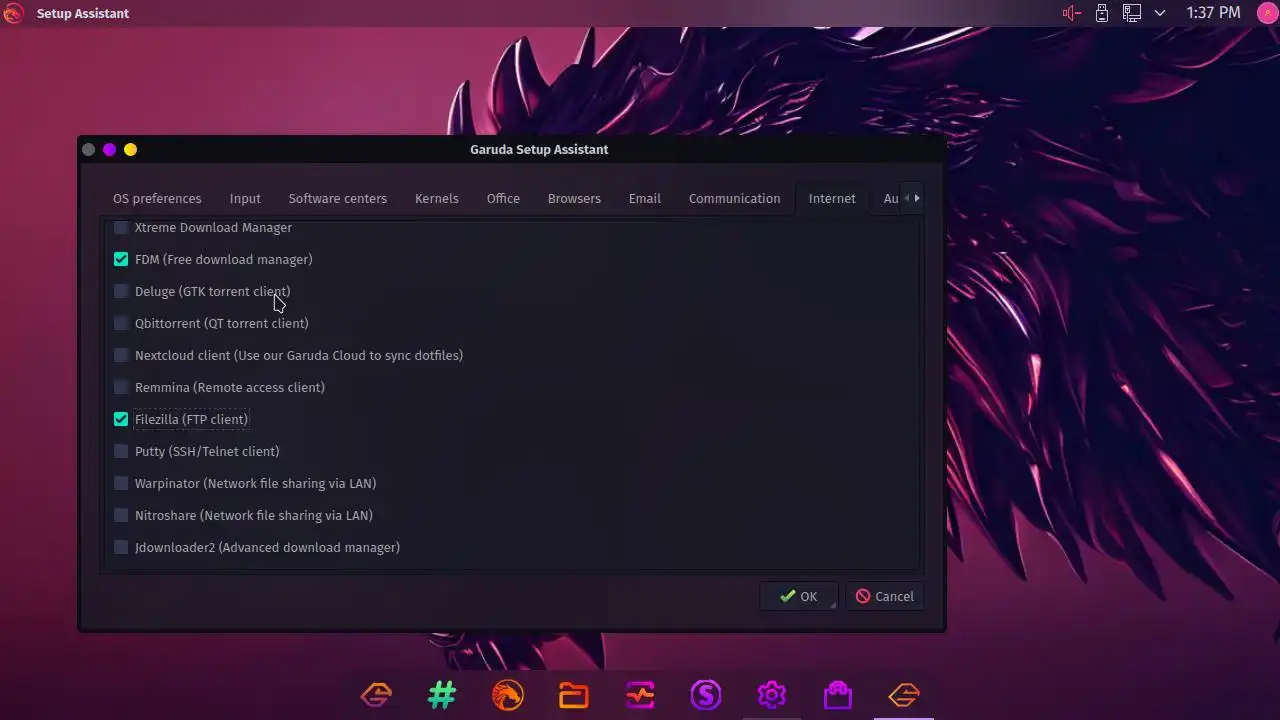Check Nitroshare (Network file sharing via LAN)
The image size is (1280, 720).
[121, 515]
